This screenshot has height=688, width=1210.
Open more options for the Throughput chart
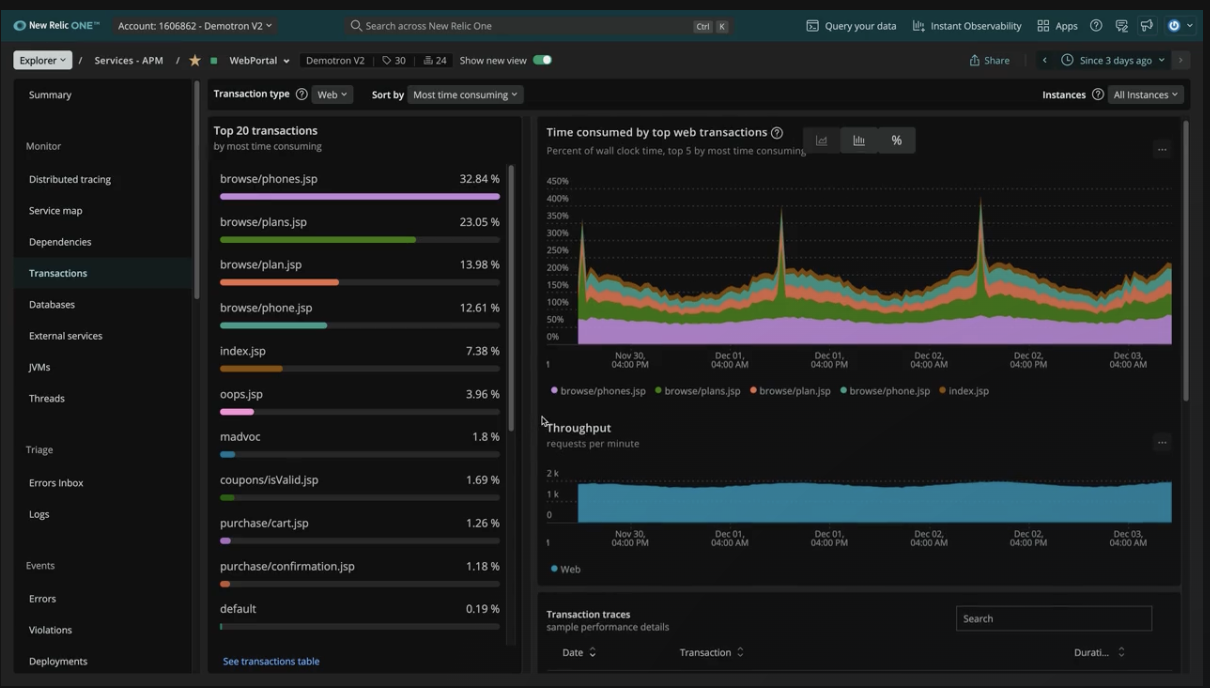1162,443
